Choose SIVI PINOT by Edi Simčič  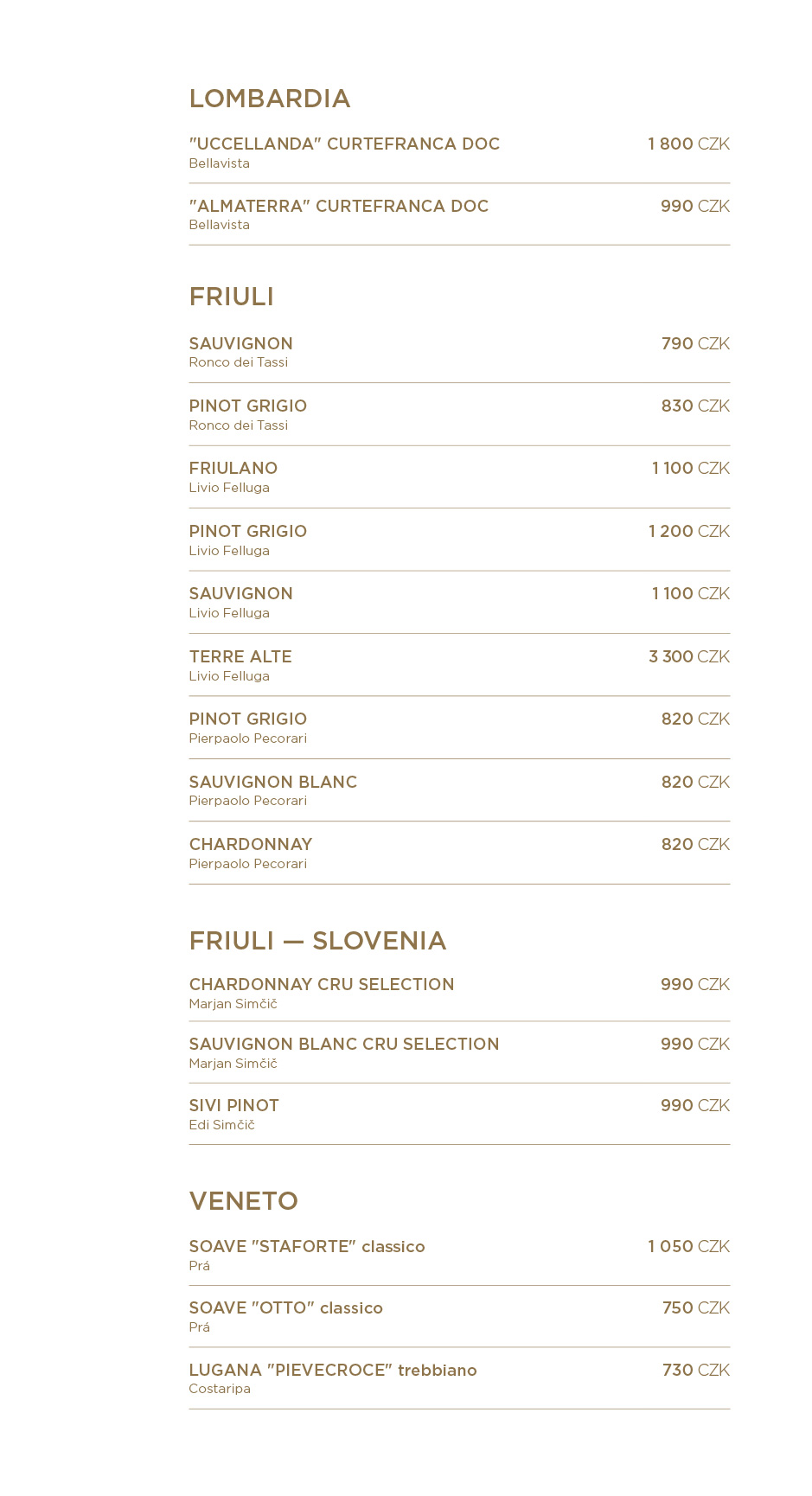point(459,1115)
